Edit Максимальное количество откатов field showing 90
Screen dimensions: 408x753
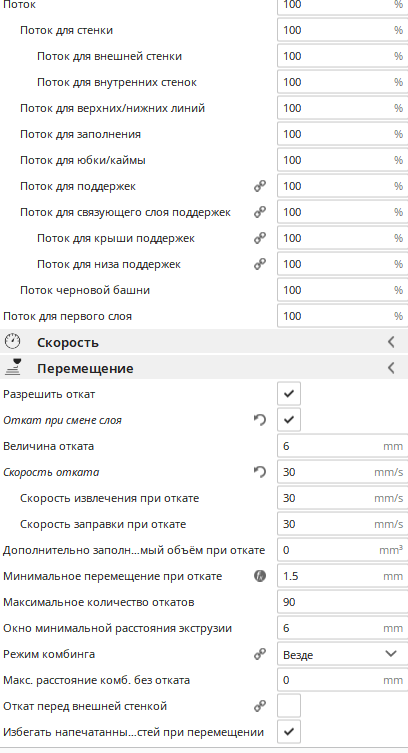pyautogui.click(x=342, y=602)
